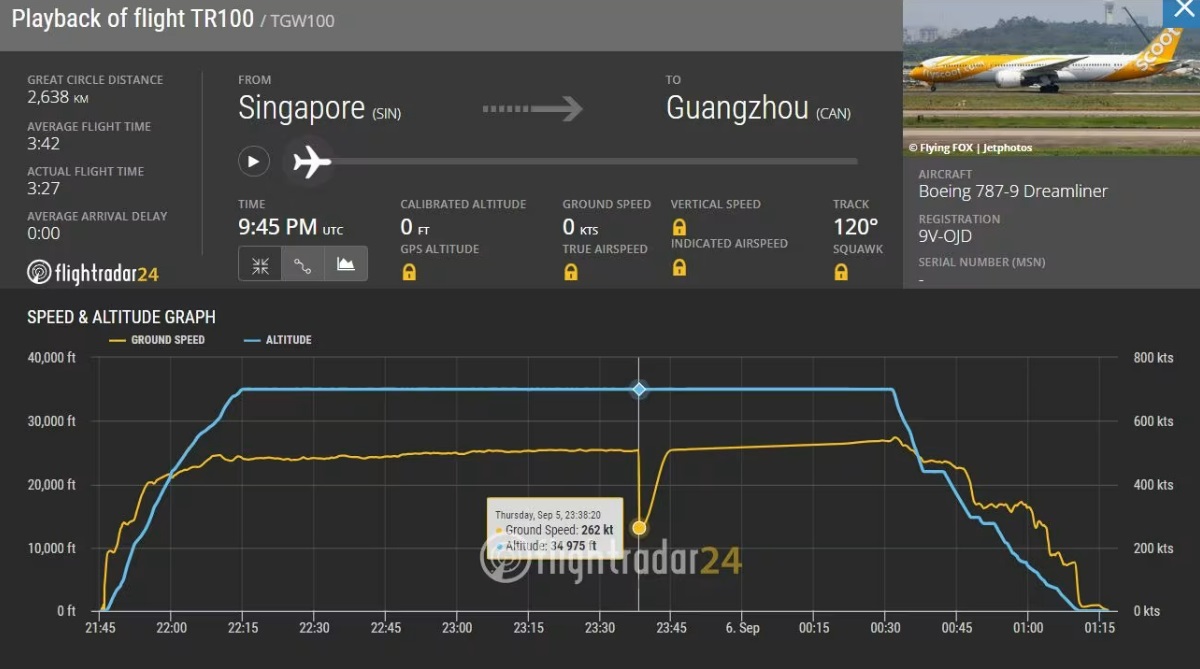Image resolution: width=1200 pixels, height=669 pixels.
Task: Click the 40,000 ft altitude axis label
Action: 52,358
